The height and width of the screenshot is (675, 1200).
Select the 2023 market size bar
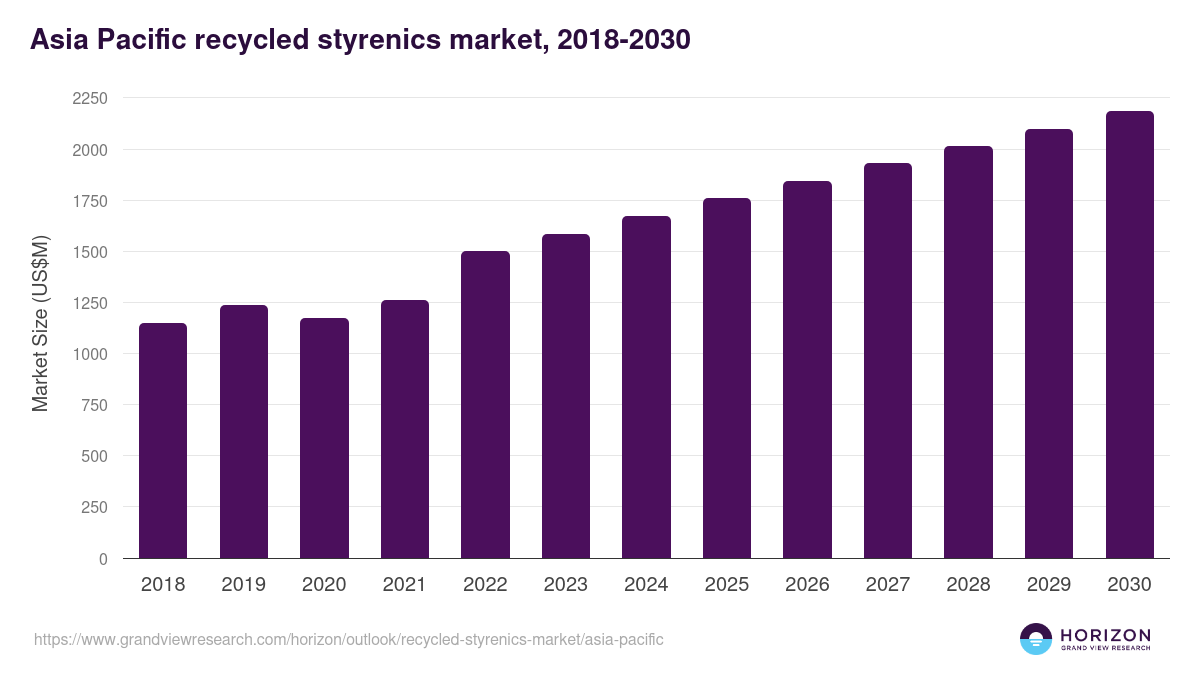pyautogui.click(x=566, y=396)
